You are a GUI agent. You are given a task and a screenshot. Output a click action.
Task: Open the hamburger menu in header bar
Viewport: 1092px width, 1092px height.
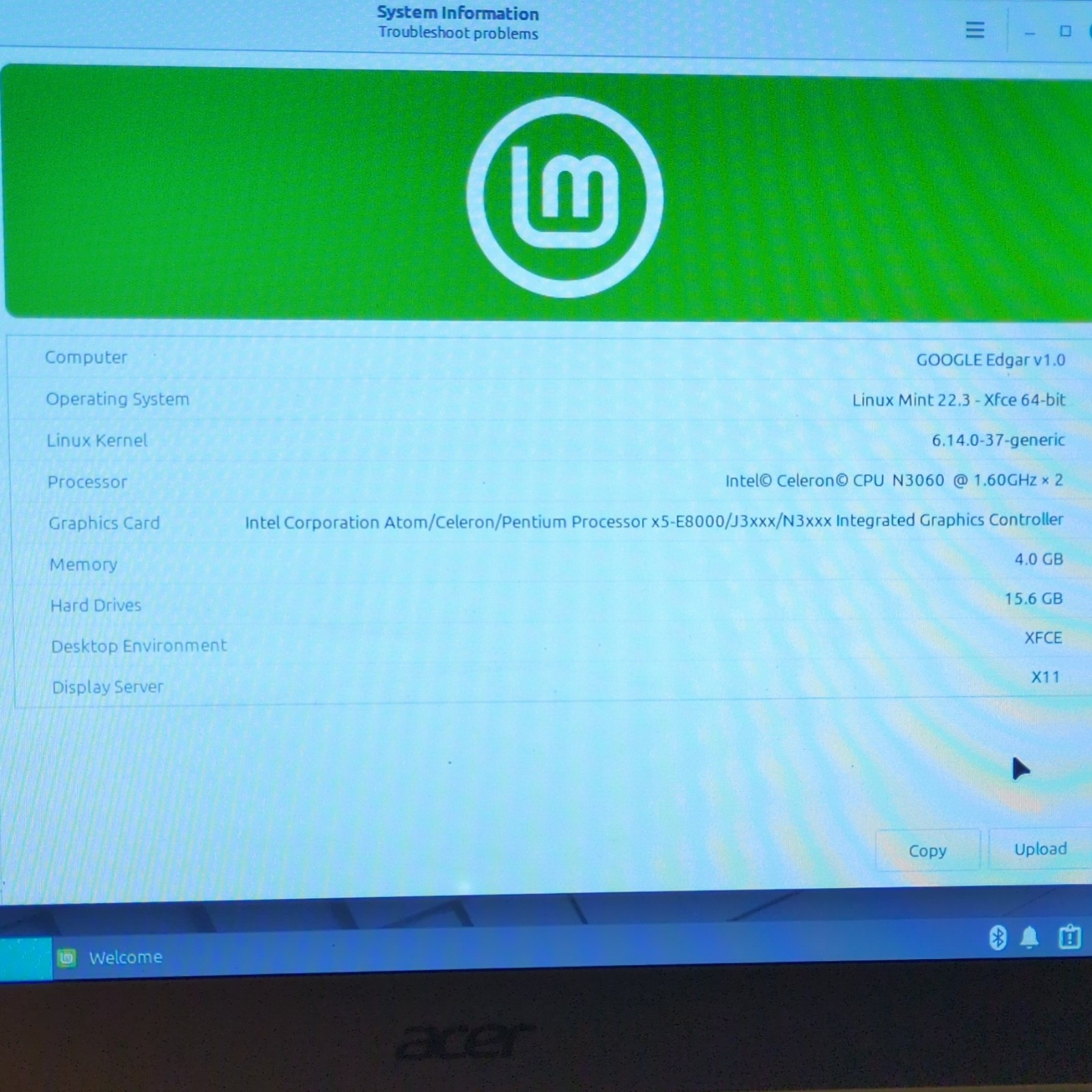tap(975, 30)
